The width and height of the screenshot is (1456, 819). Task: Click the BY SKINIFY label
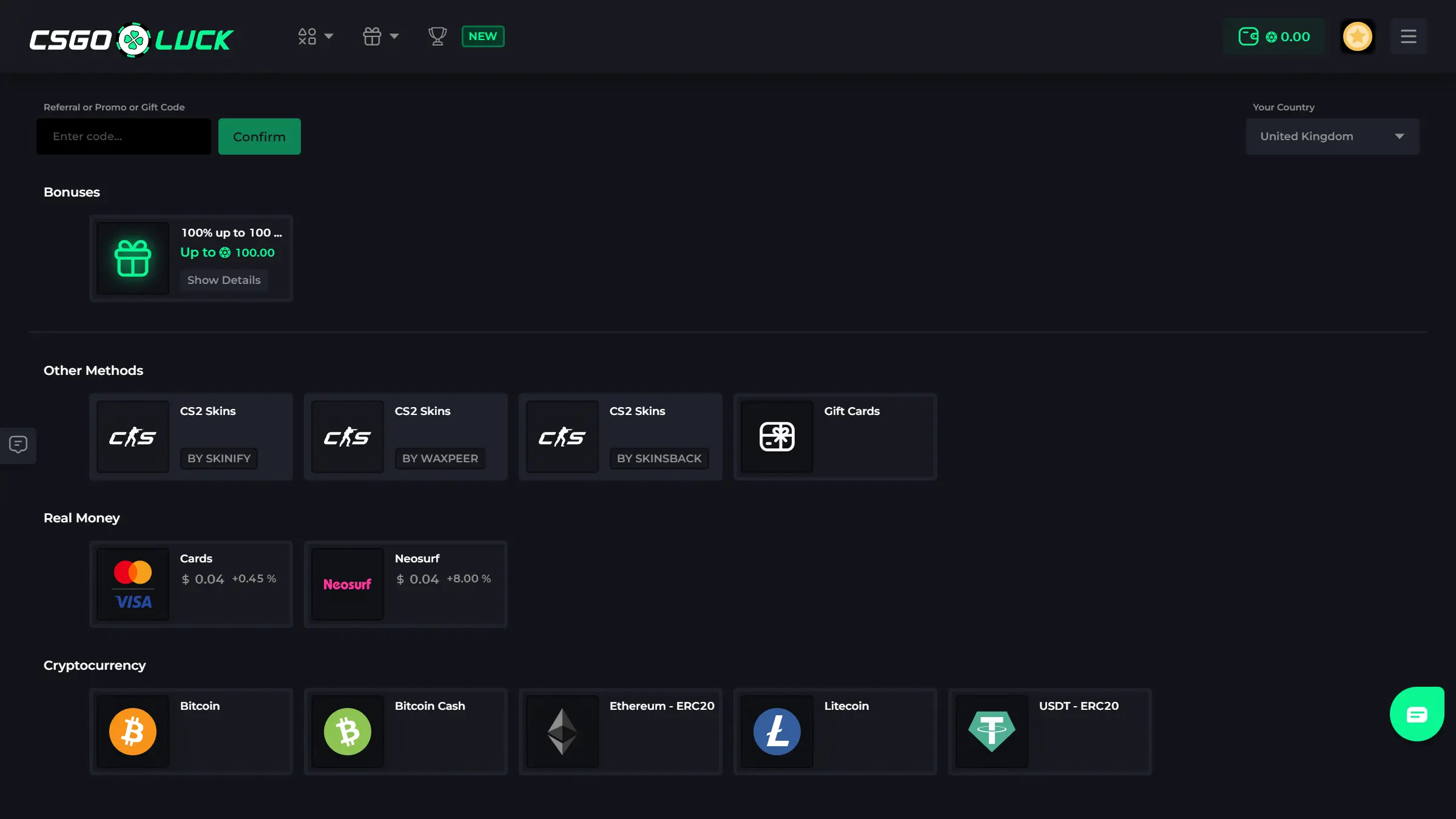[x=219, y=459]
